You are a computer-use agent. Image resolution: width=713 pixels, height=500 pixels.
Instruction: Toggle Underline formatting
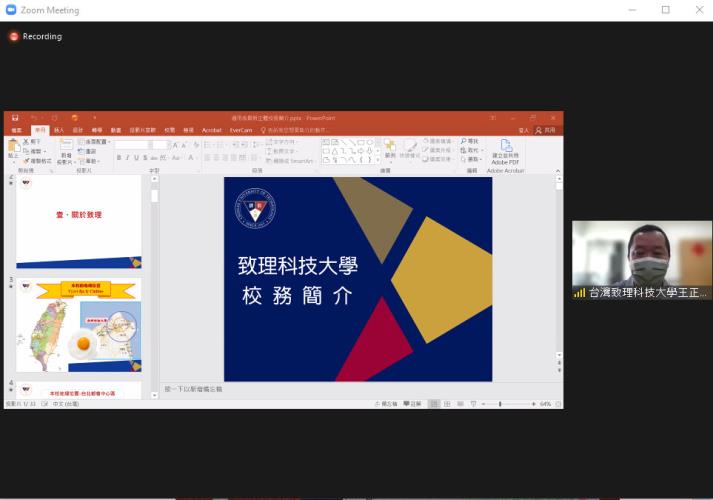pos(136,158)
